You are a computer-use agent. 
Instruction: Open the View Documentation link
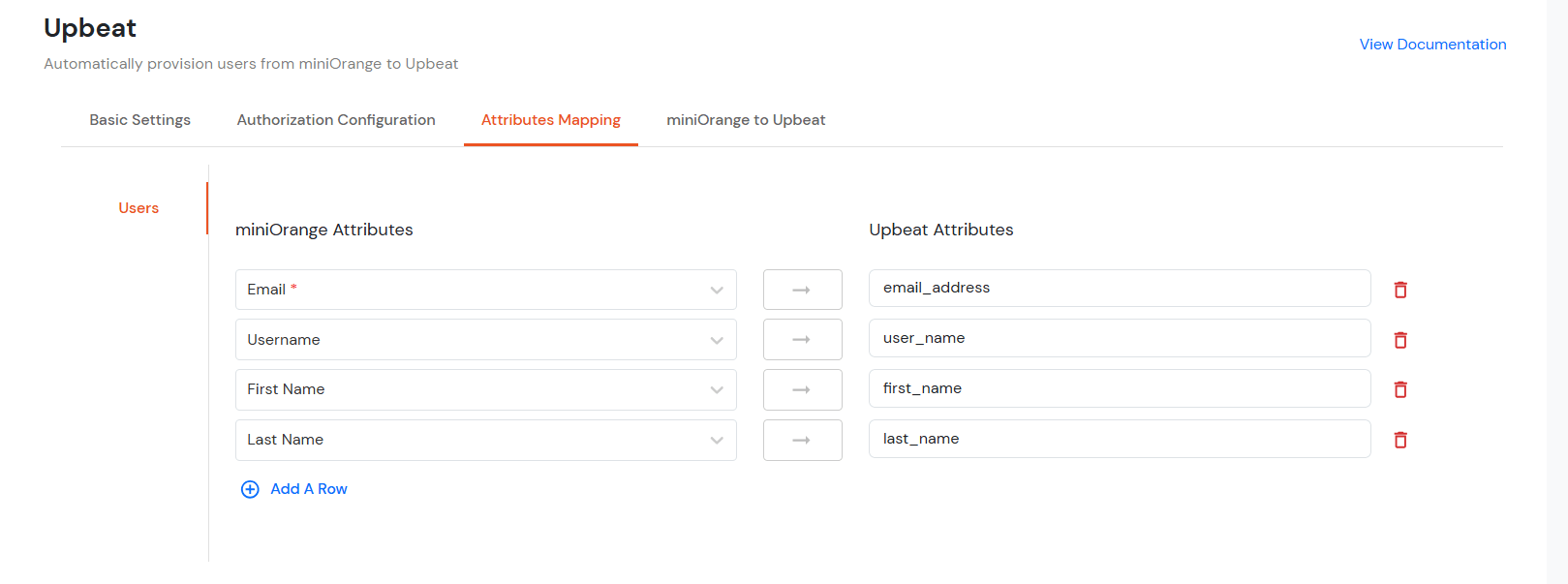1432,45
